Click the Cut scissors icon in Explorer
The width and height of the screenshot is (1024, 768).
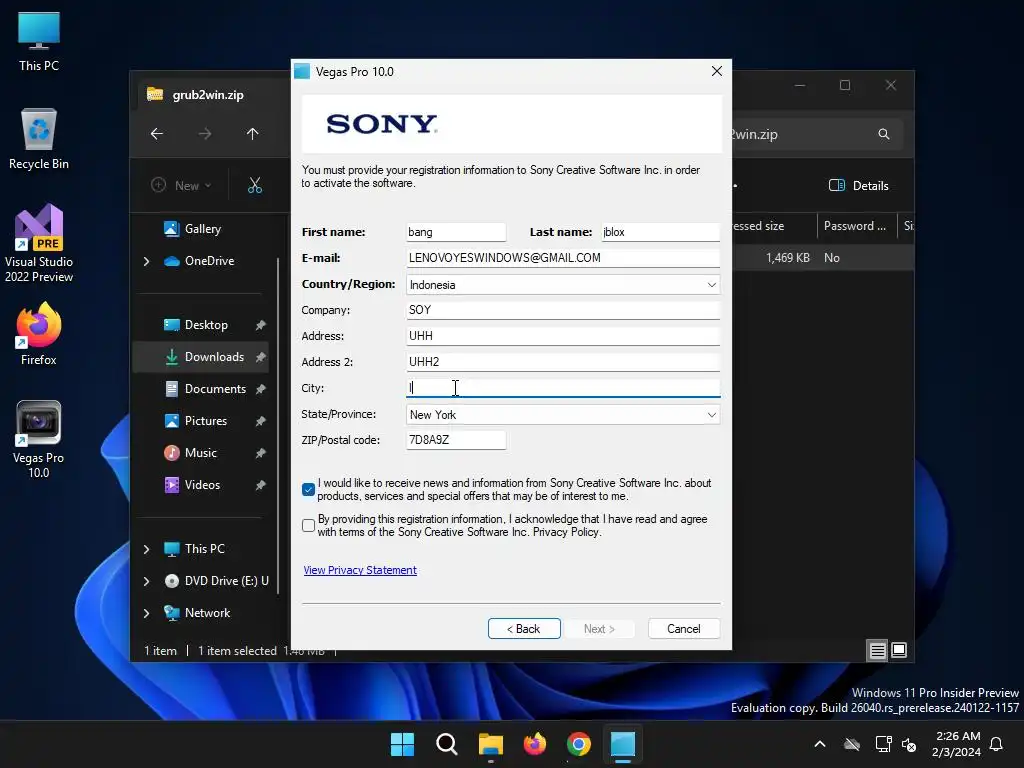pos(255,185)
